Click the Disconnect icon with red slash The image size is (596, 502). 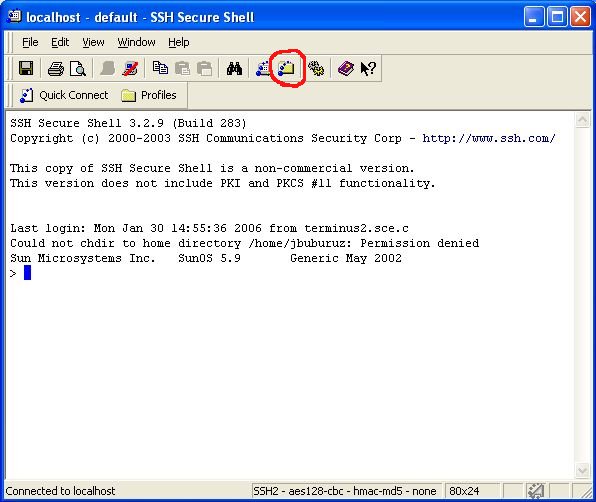pos(130,69)
